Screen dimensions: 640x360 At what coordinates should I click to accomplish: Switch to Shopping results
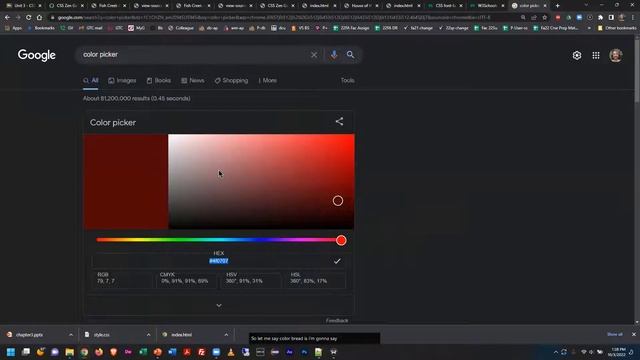(x=231, y=80)
